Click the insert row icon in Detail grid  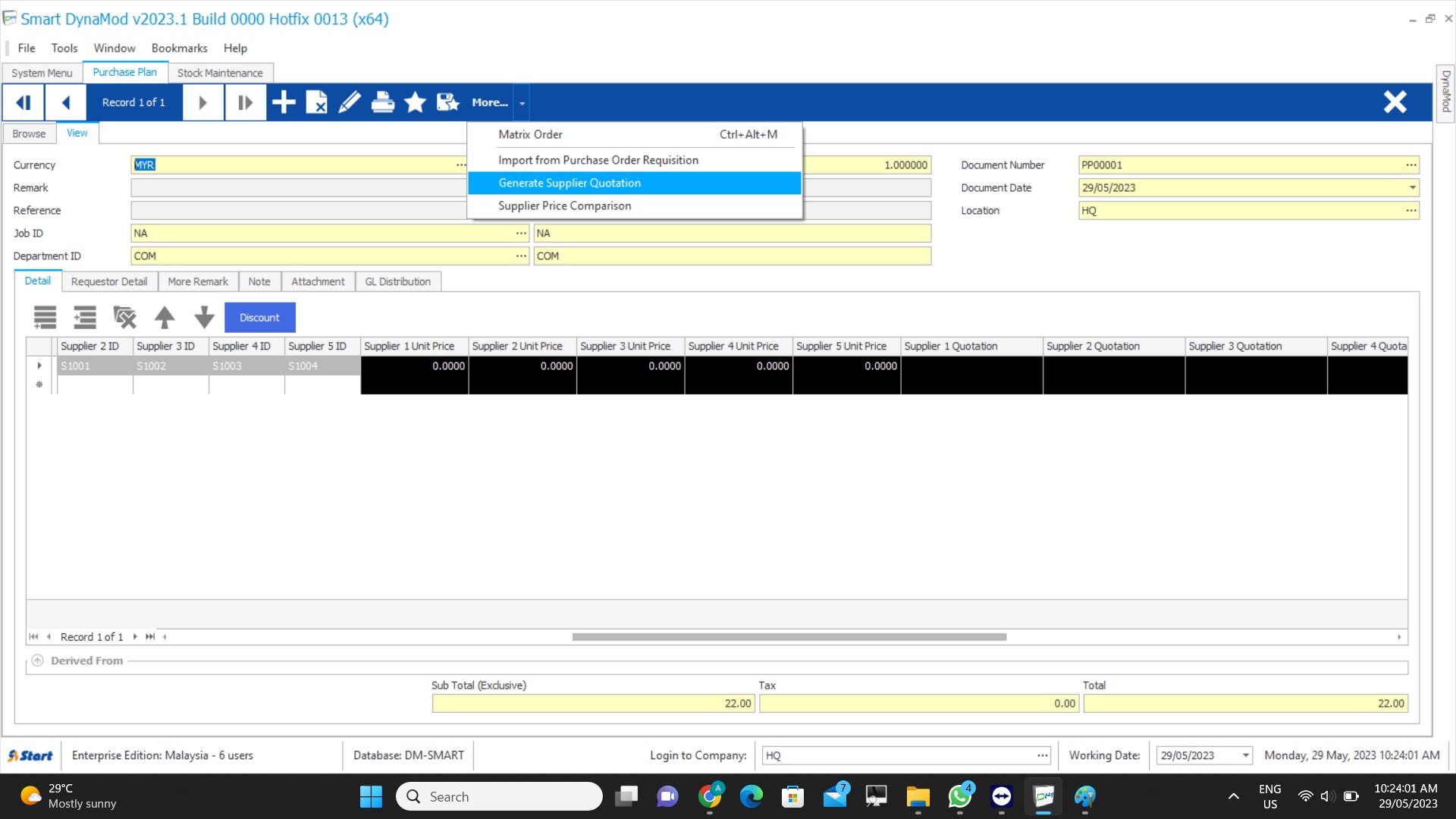pos(84,317)
